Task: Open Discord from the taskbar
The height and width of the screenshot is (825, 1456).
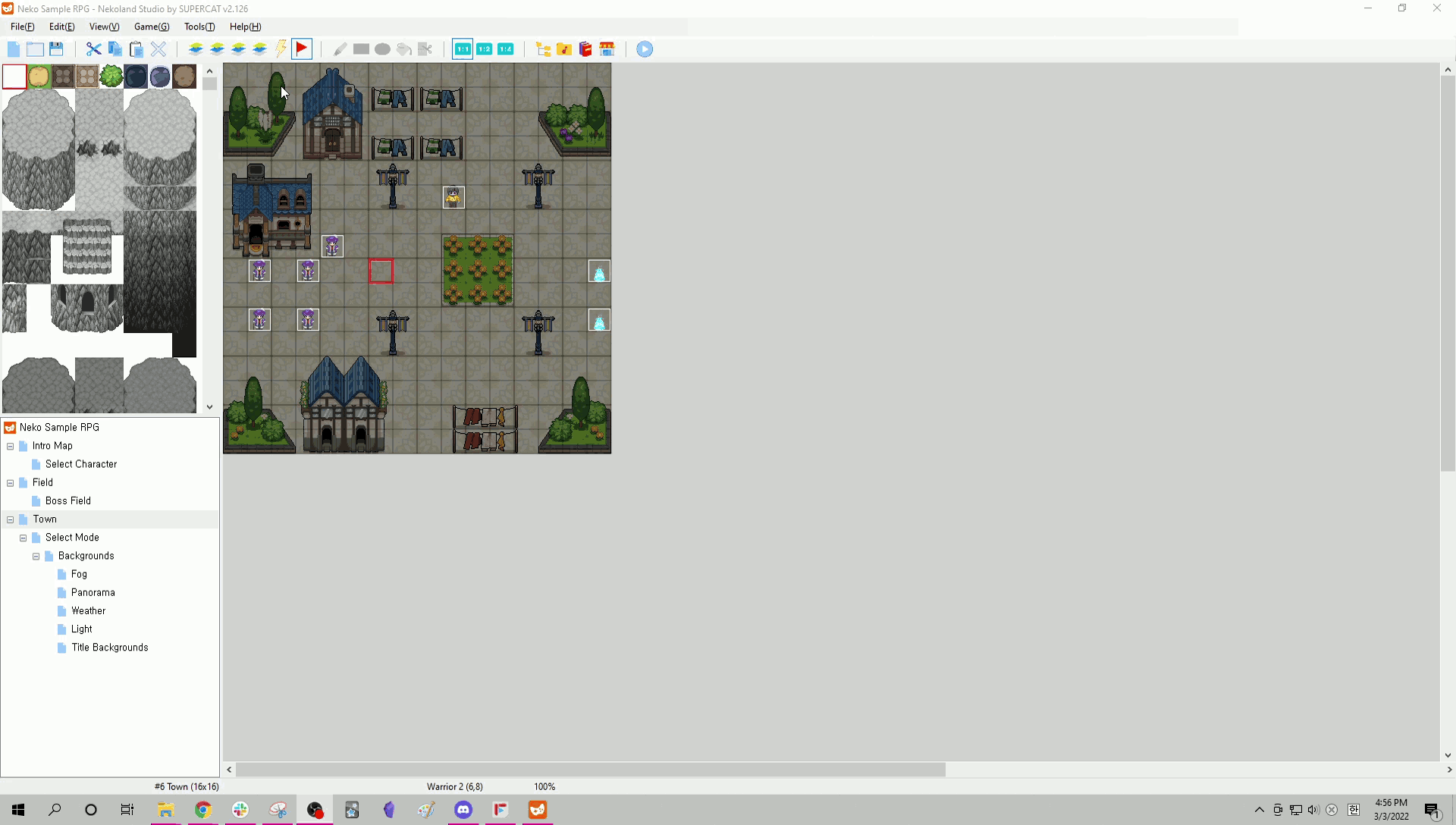Action: click(463, 810)
